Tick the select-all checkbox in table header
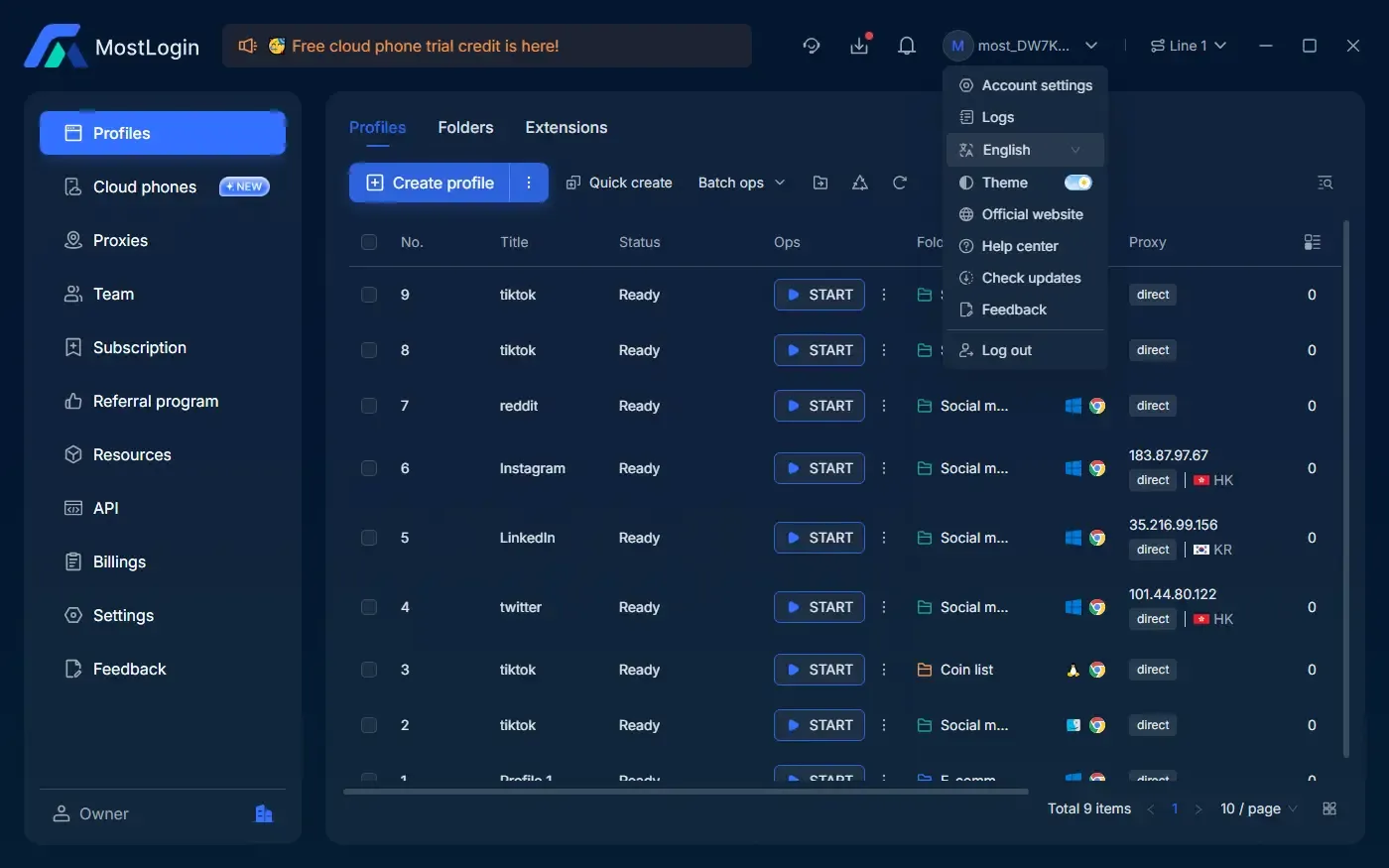Screen dimensions: 1389x868 [x=369, y=242]
